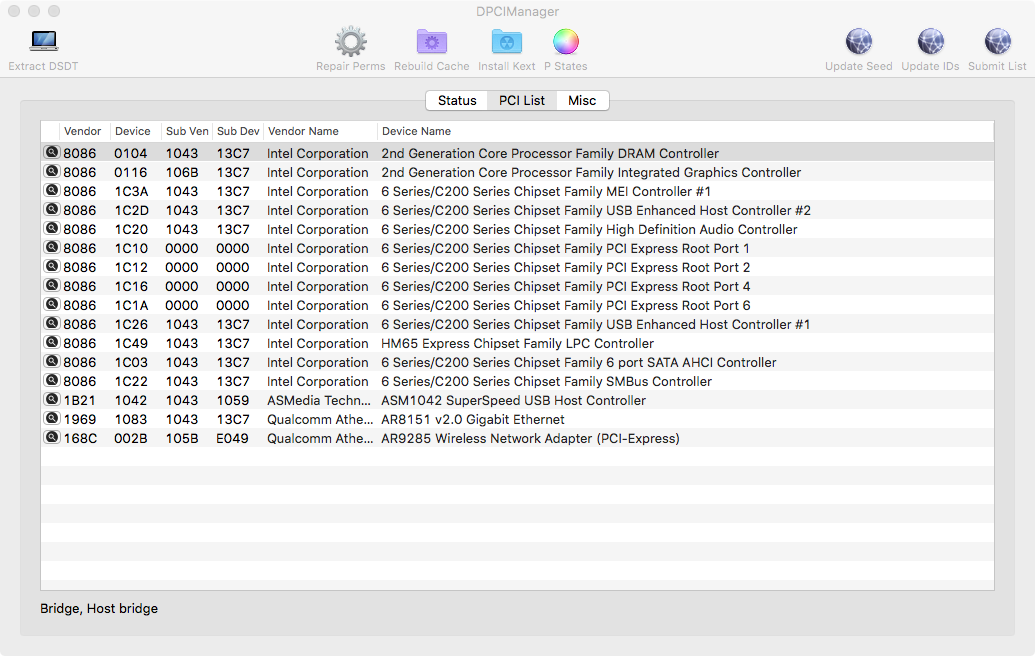
Task: Click vendor ID cell '168C'
Action: click(80, 439)
